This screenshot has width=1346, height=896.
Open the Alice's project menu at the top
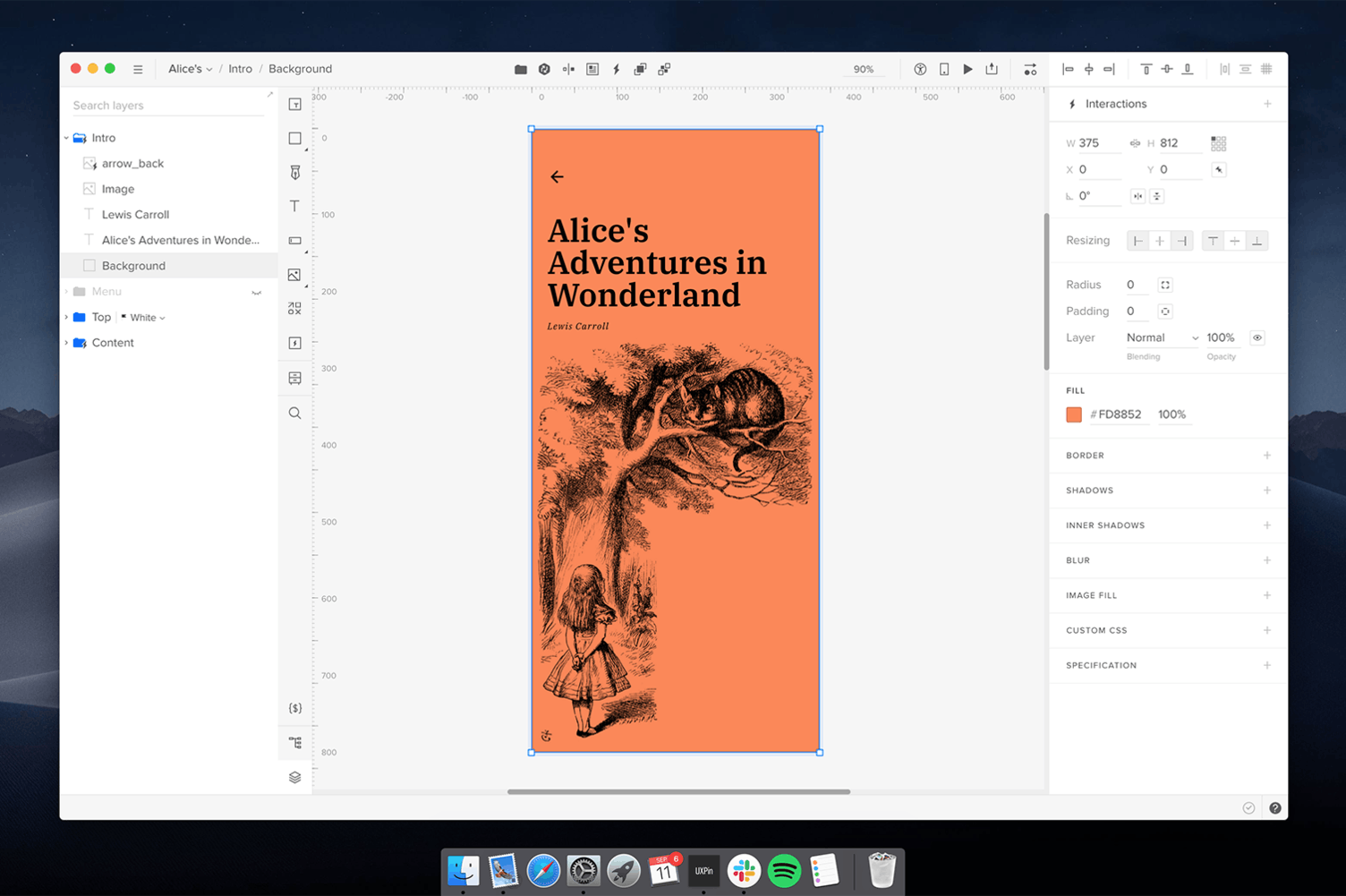[x=190, y=68]
